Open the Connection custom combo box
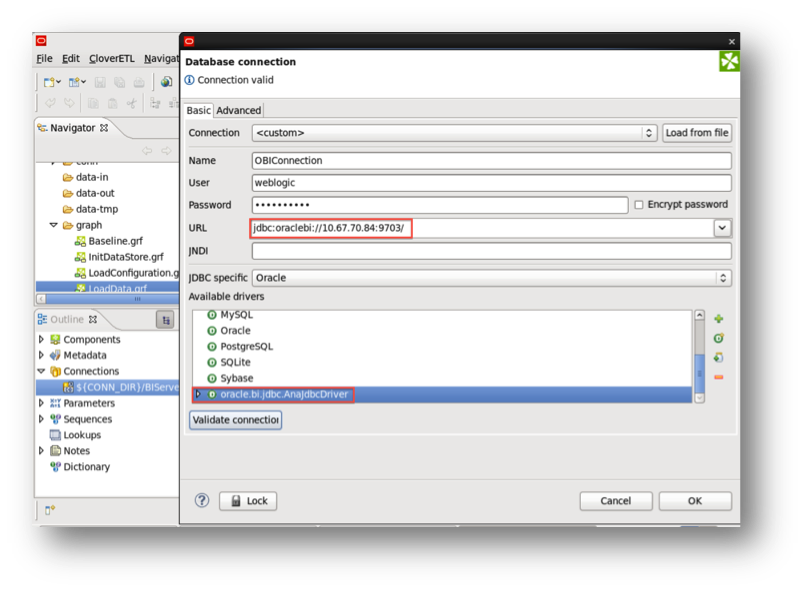Screen dimensions: 805x592 tap(454, 133)
